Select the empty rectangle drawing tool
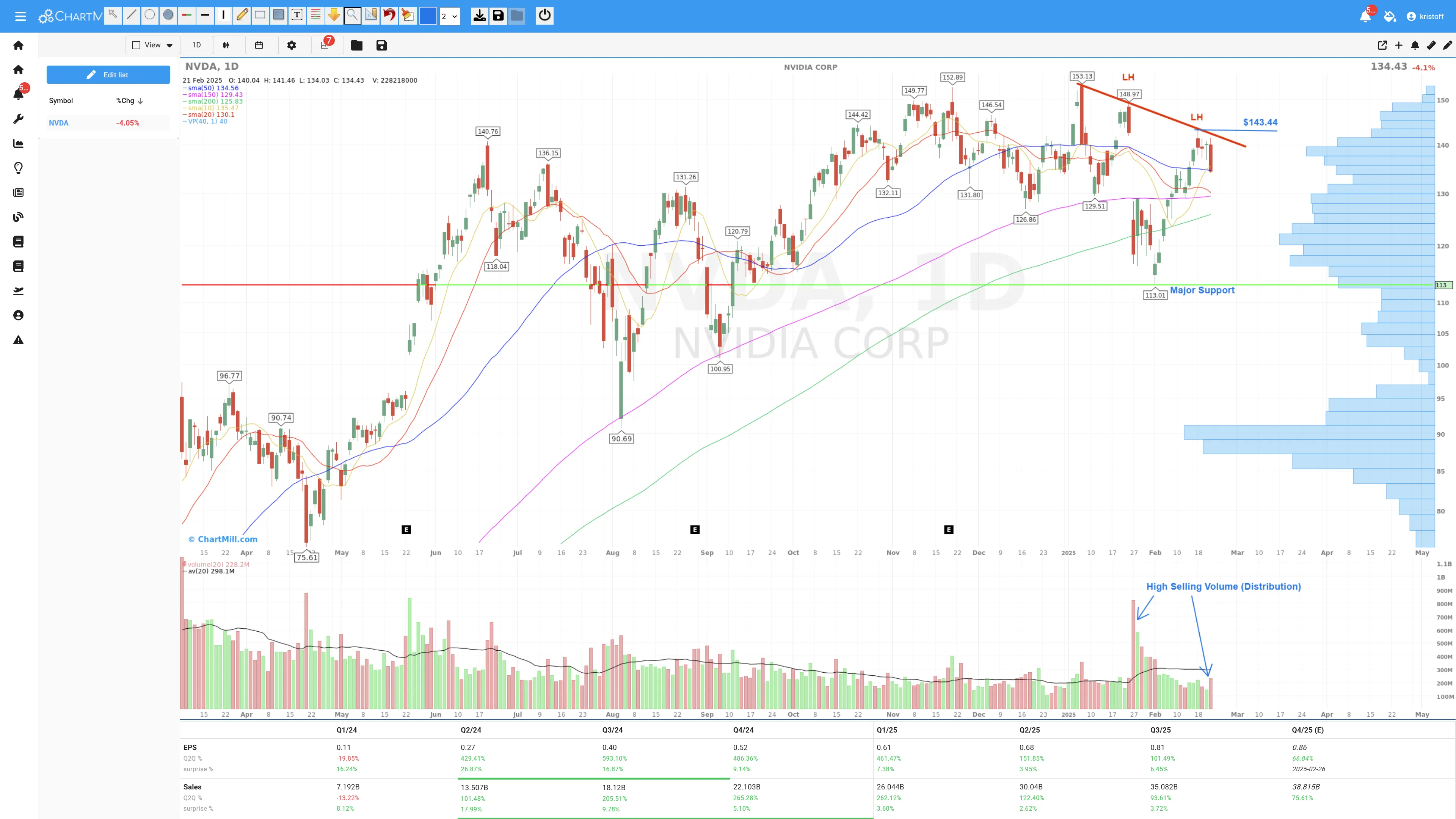Image resolution: width=1456 pixels, height=819 pixels. [260, 15]
